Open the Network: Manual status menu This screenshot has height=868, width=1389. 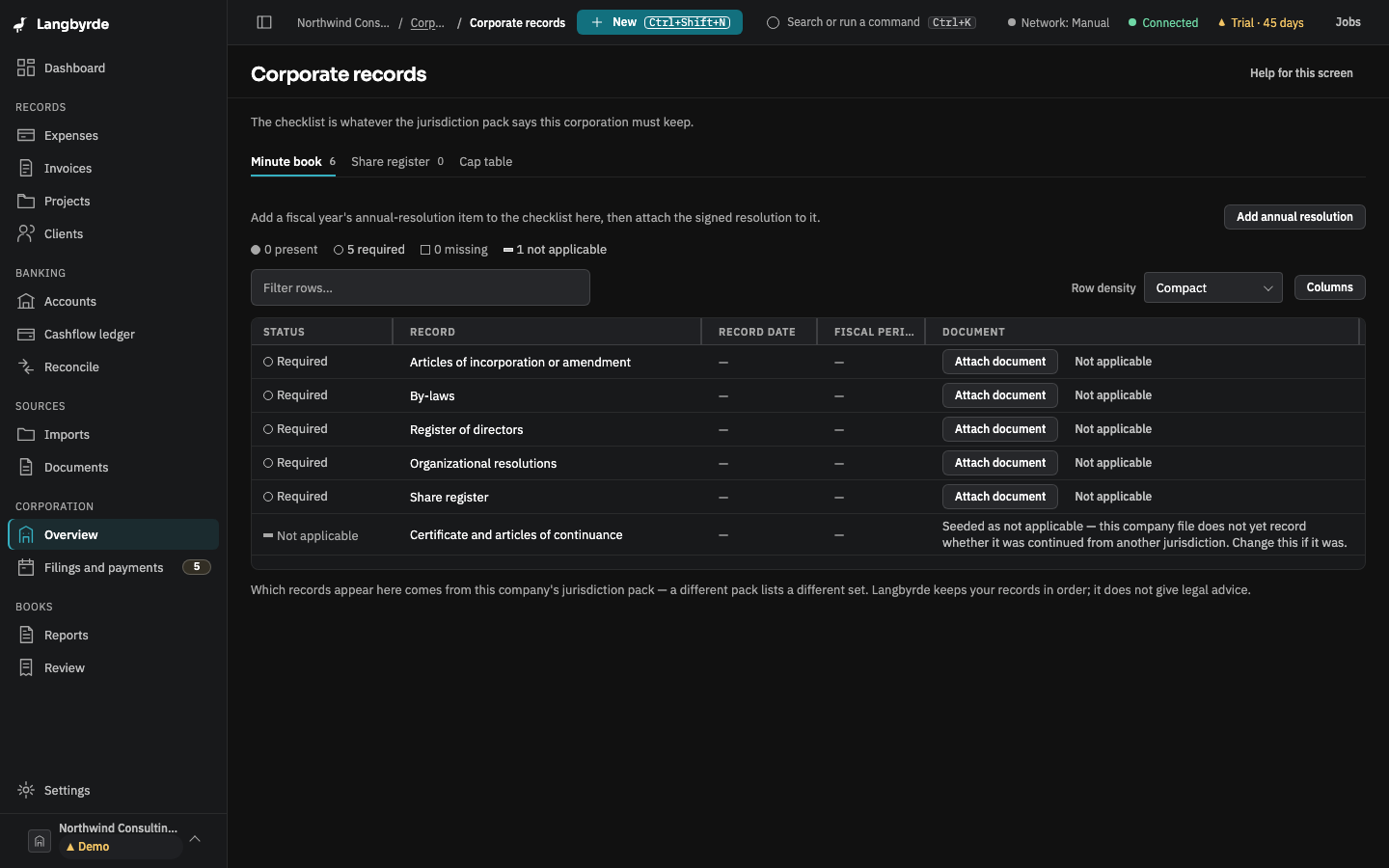point(1058,22)
